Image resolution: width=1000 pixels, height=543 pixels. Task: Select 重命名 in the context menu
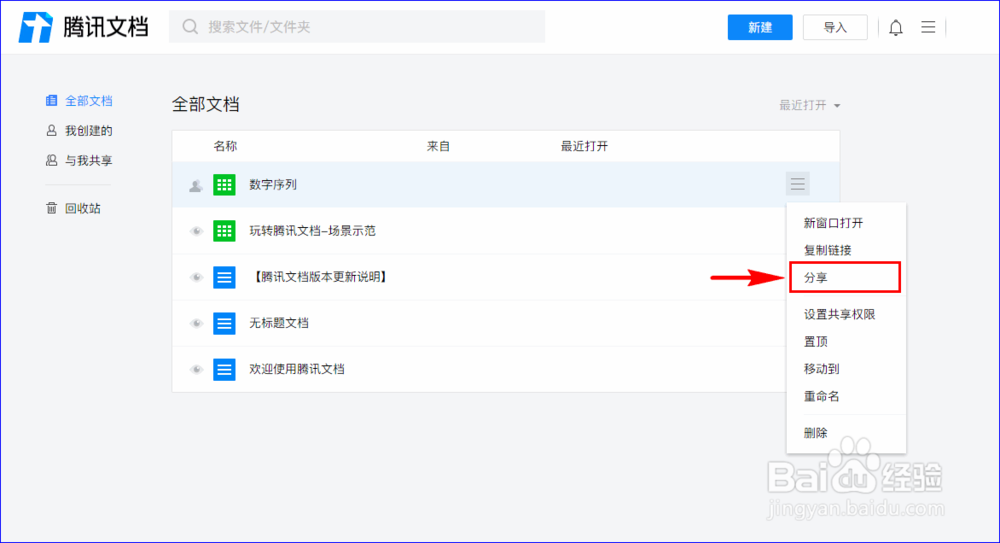pyautogui.click(x=821, y=396)
